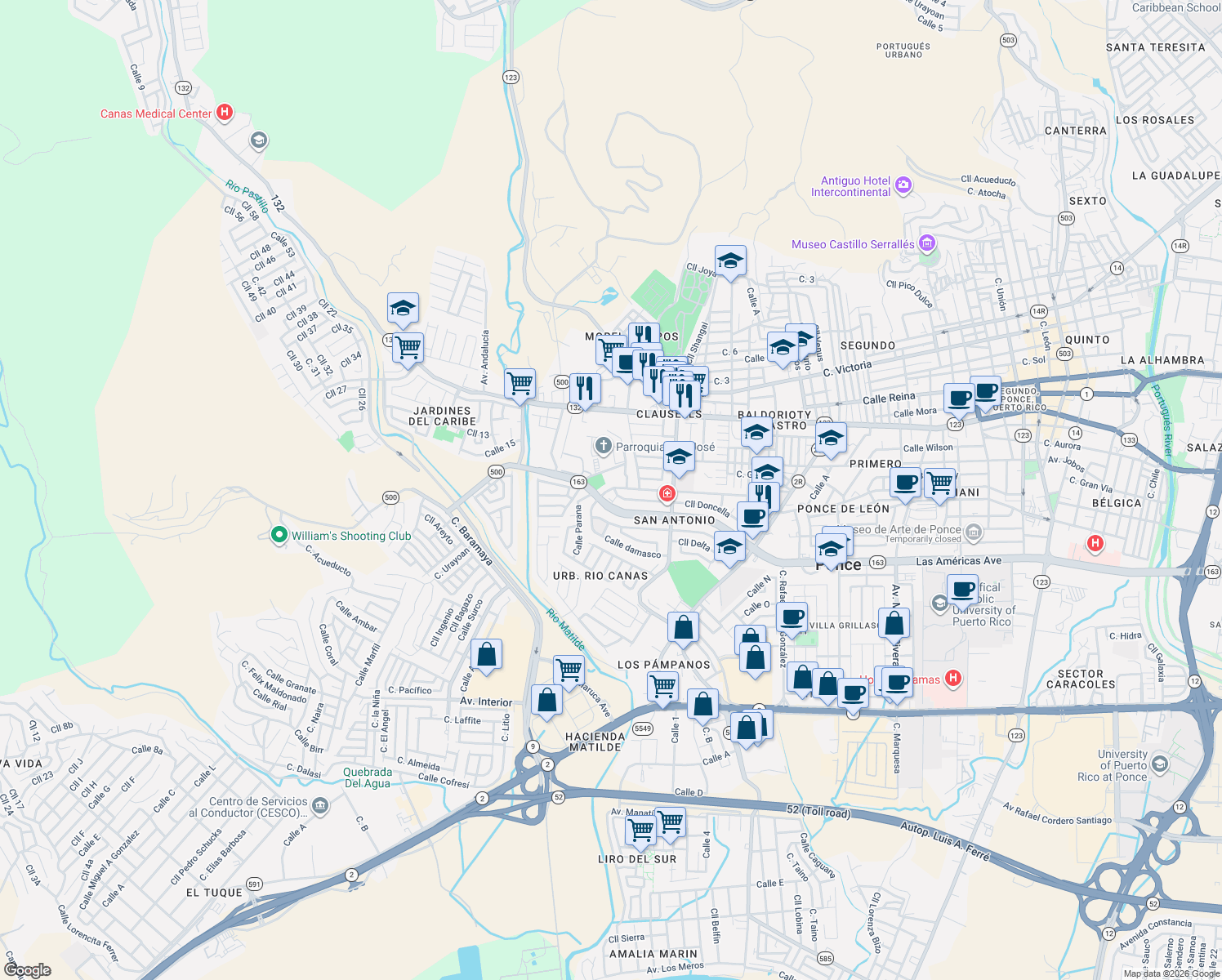
Task: Click the Canas Medical Center label
Action: pyautogui.click(x=156, y=114)
